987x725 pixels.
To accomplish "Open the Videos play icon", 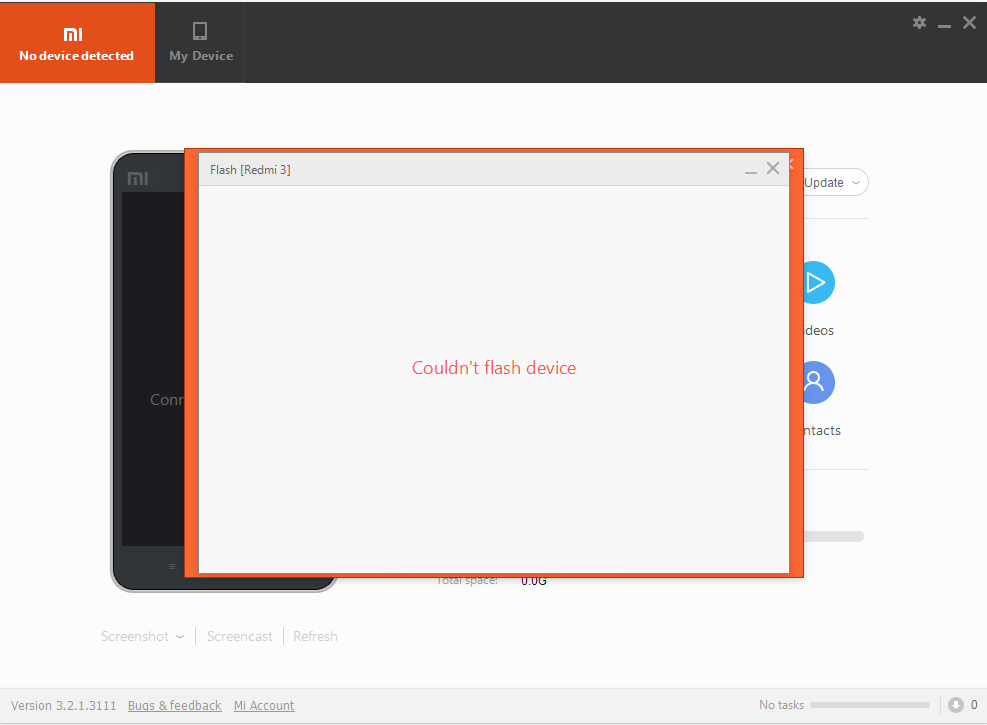I will [x=819, y=283].
